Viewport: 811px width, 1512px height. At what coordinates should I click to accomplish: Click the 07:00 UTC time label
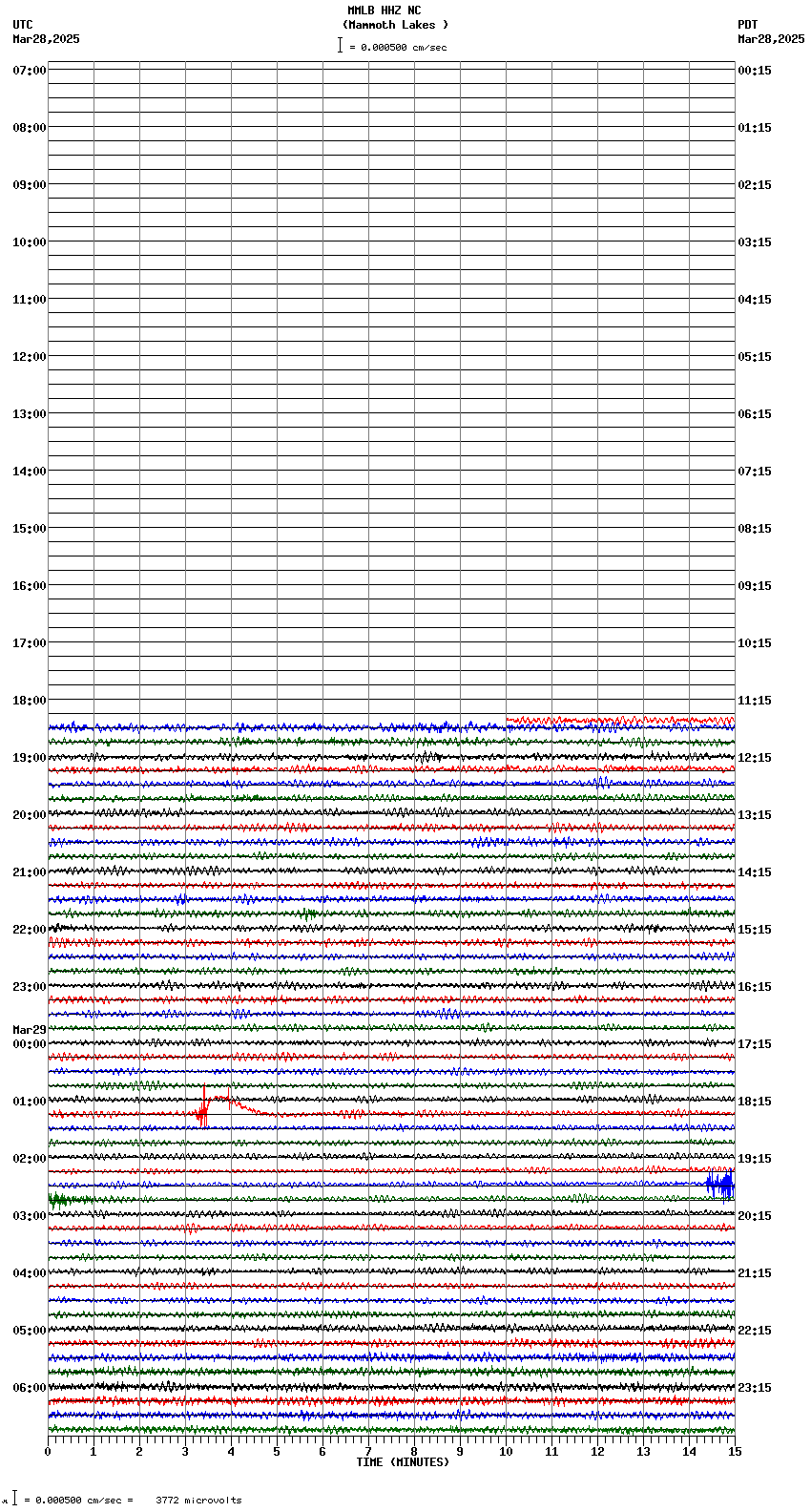point(30,71)
